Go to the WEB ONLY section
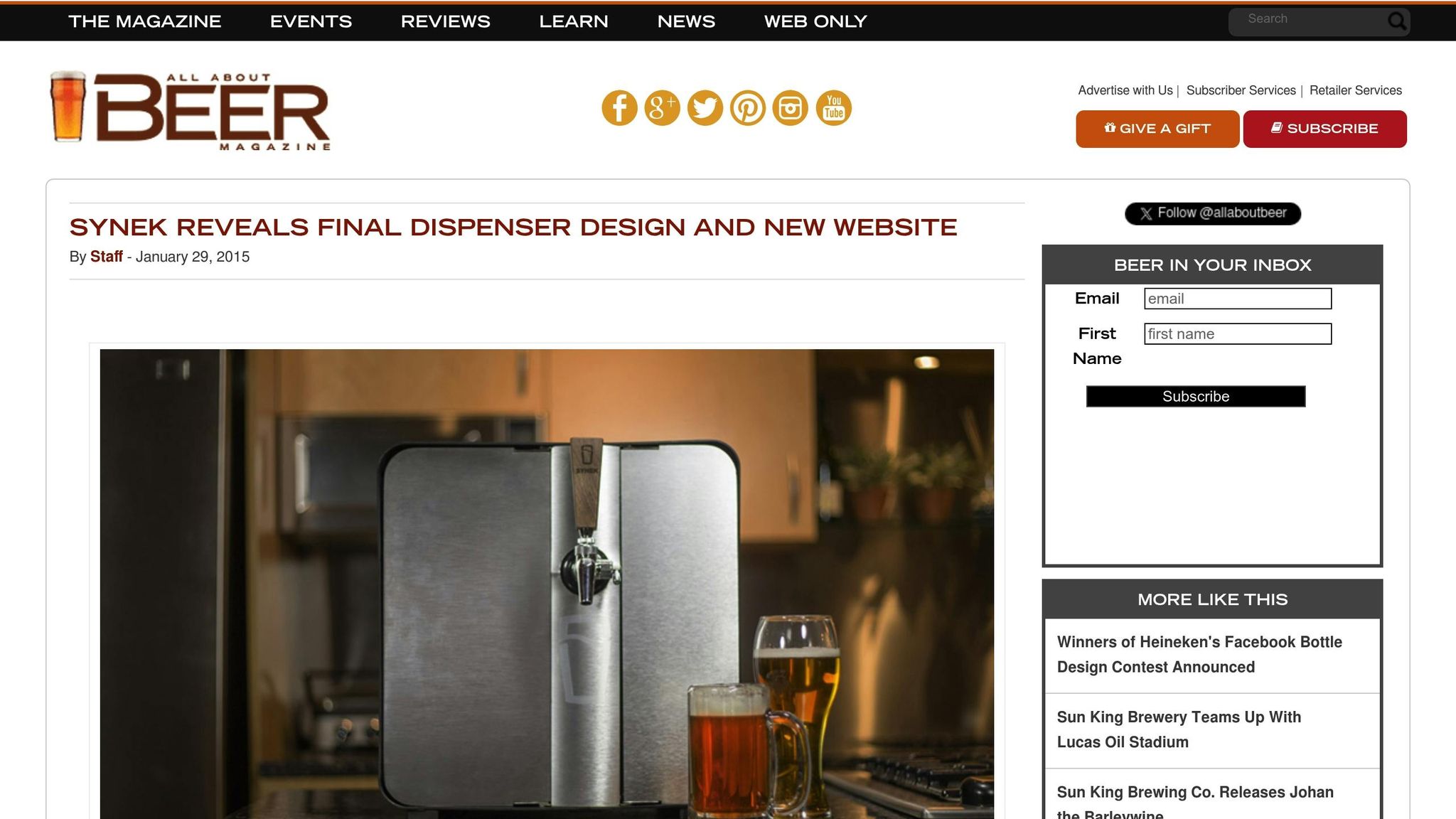This screenshot has height=819, width=1456. (x=815, y=21)
